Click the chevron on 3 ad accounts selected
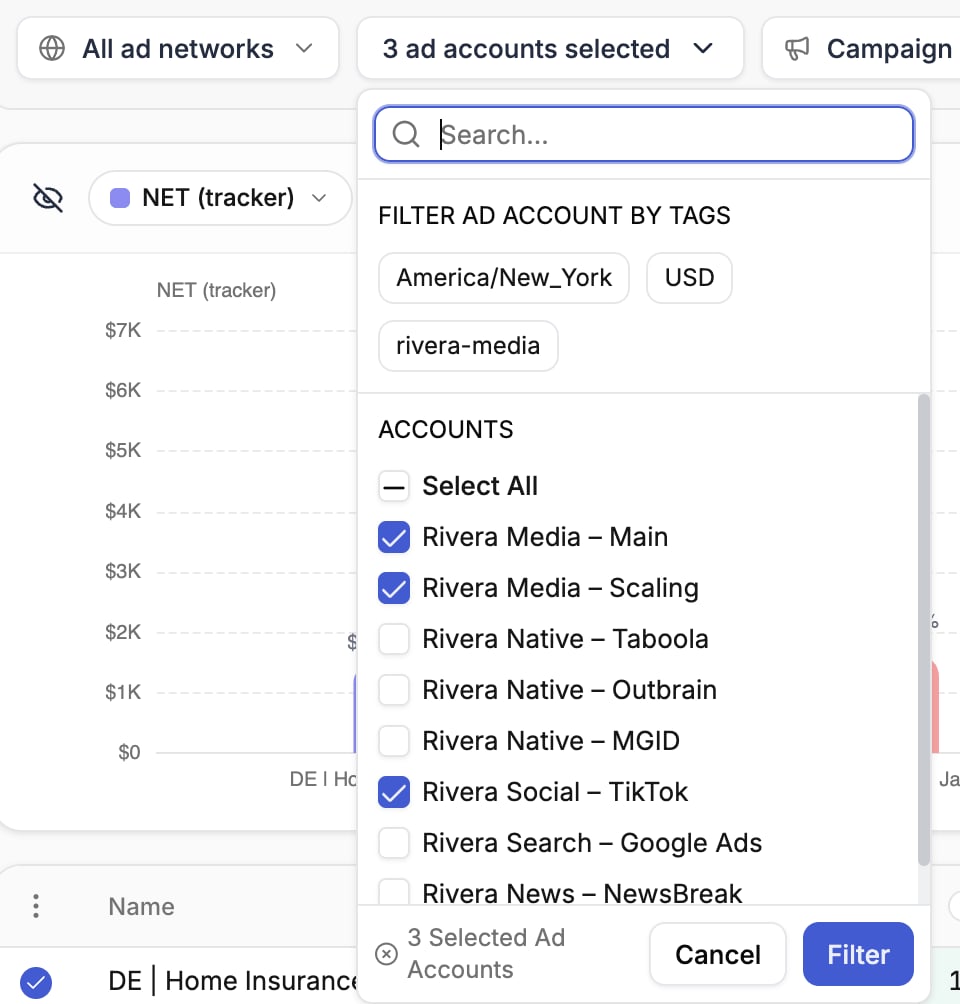Viewport: 960px width, 1004px height. click(703, 49)
